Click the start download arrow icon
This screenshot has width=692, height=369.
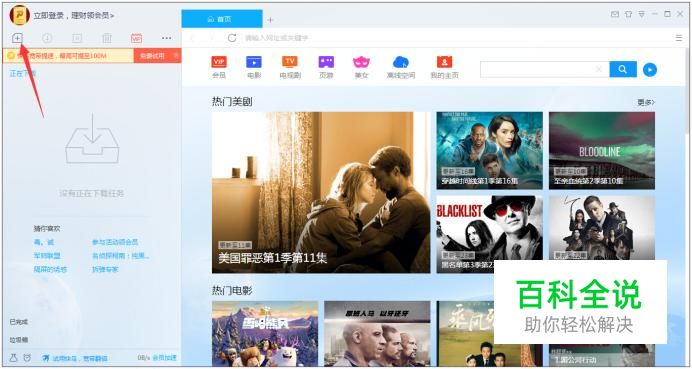point(47,38)
